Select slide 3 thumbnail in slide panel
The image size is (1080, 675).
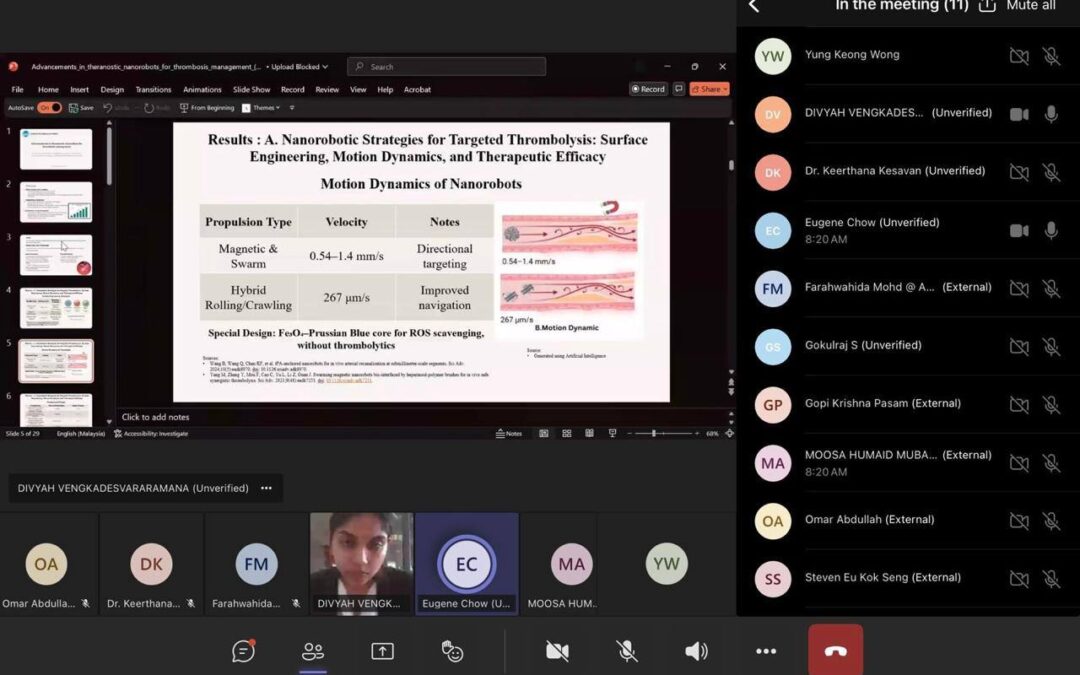tap(56, 255)
